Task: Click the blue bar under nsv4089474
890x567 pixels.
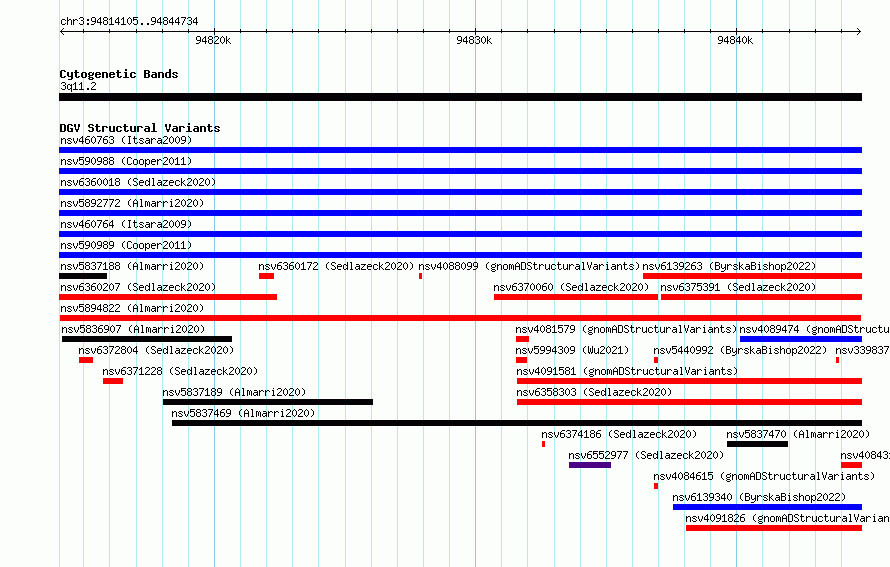Action: pyautogui.click(x=801, y=339)
